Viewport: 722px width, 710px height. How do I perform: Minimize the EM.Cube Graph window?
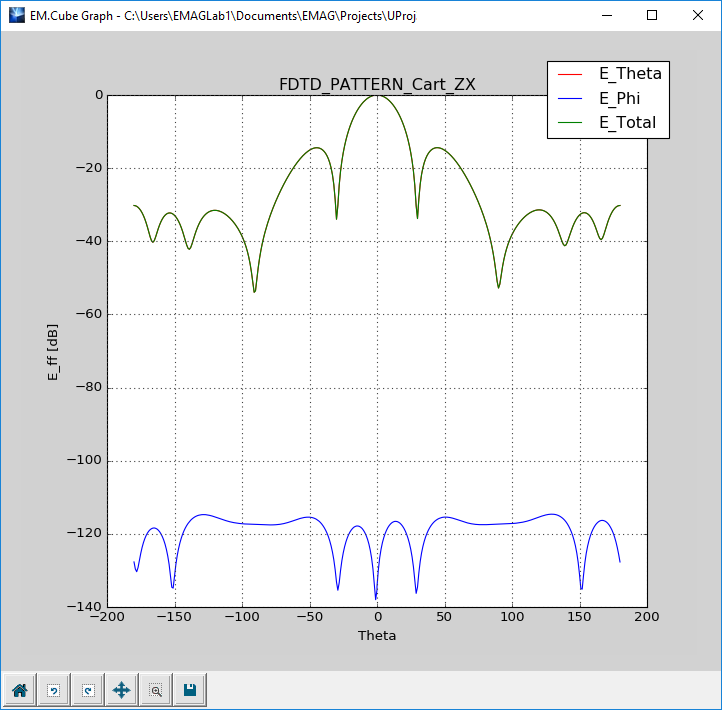point(606,15)
